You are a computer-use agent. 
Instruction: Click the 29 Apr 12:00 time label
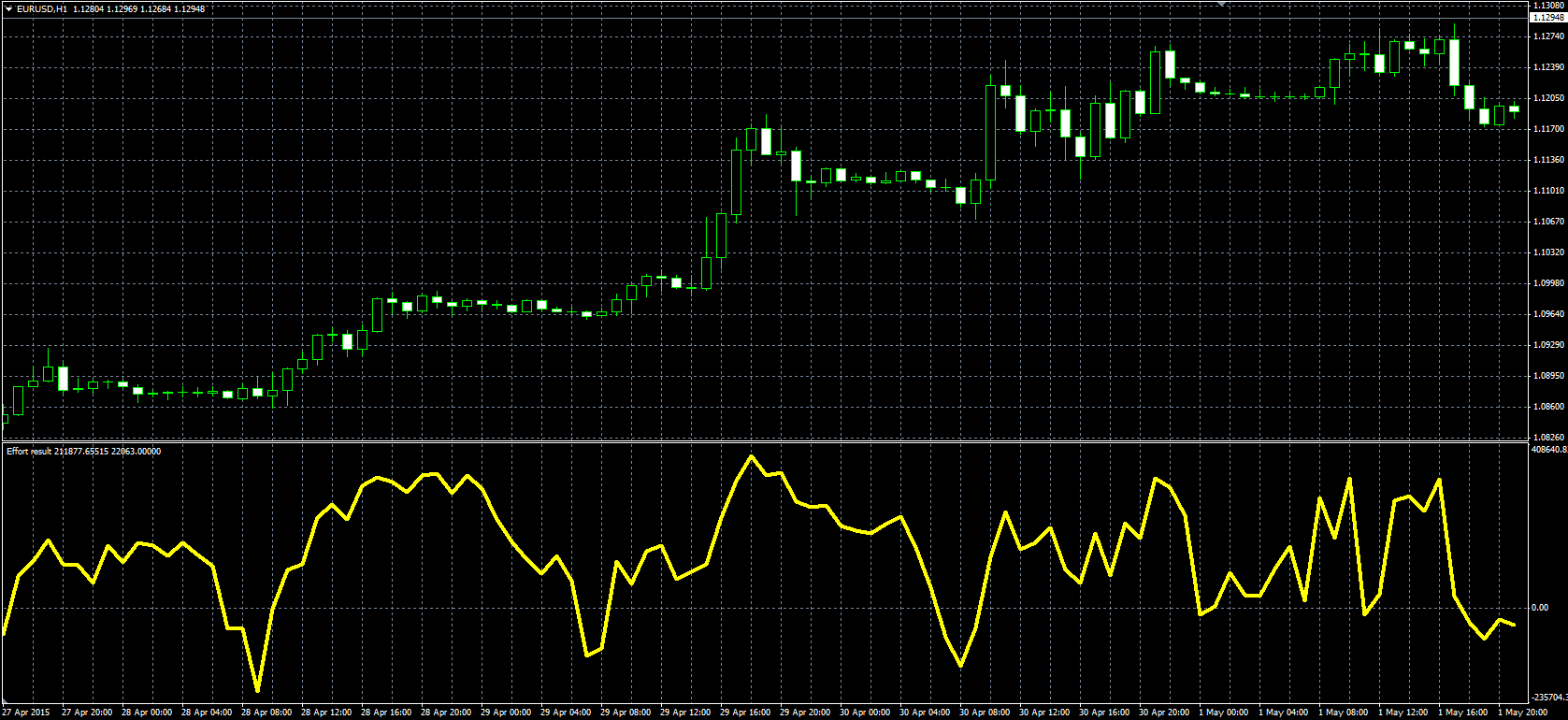[685, 713]
